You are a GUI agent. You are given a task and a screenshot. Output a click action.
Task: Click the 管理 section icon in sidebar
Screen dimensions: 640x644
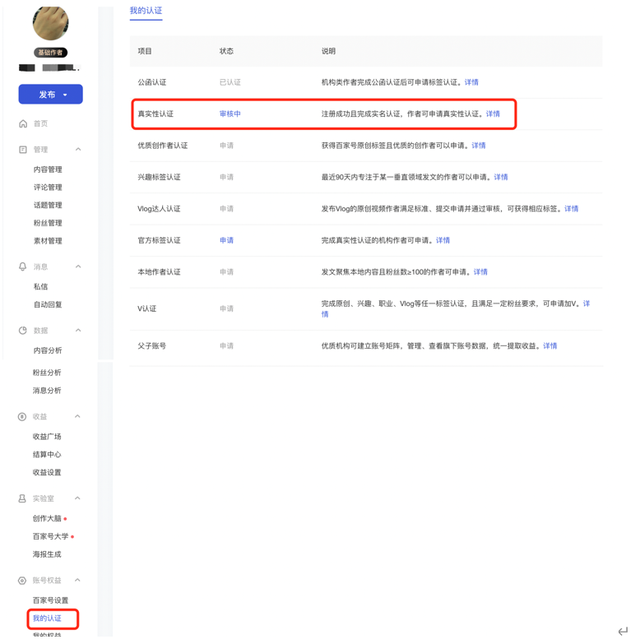click(23, 150)
